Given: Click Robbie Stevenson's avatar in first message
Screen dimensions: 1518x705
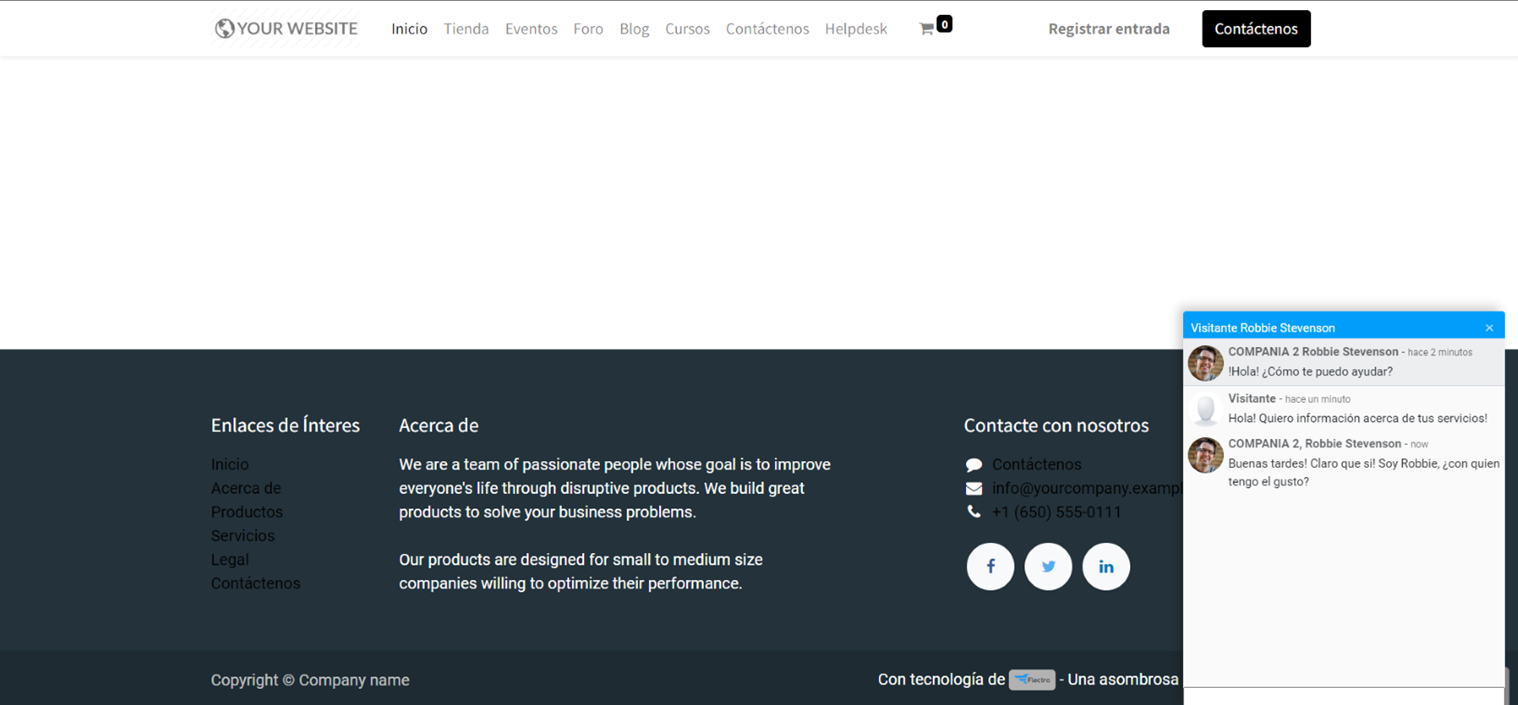Looking at the screenshot, I should 1205,363.
